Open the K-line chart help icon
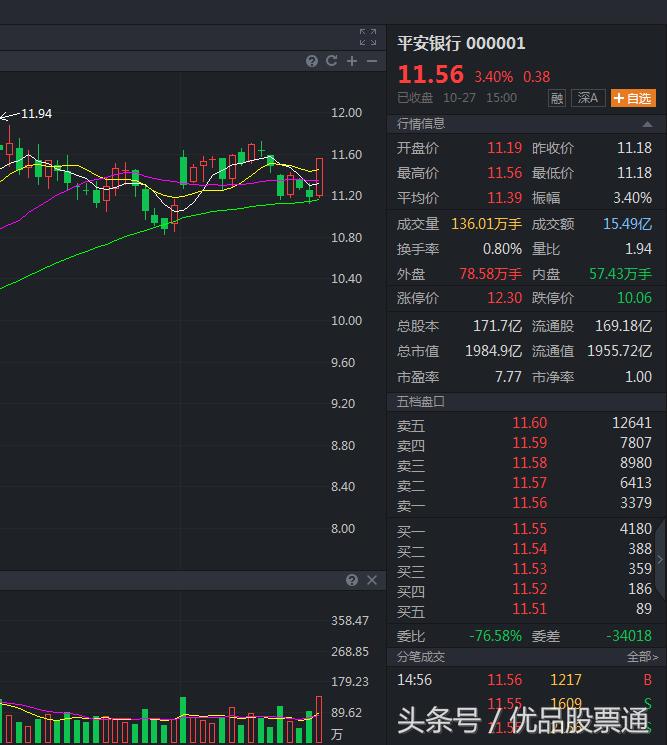Screen dimensions: 667x745 point(312,61)
